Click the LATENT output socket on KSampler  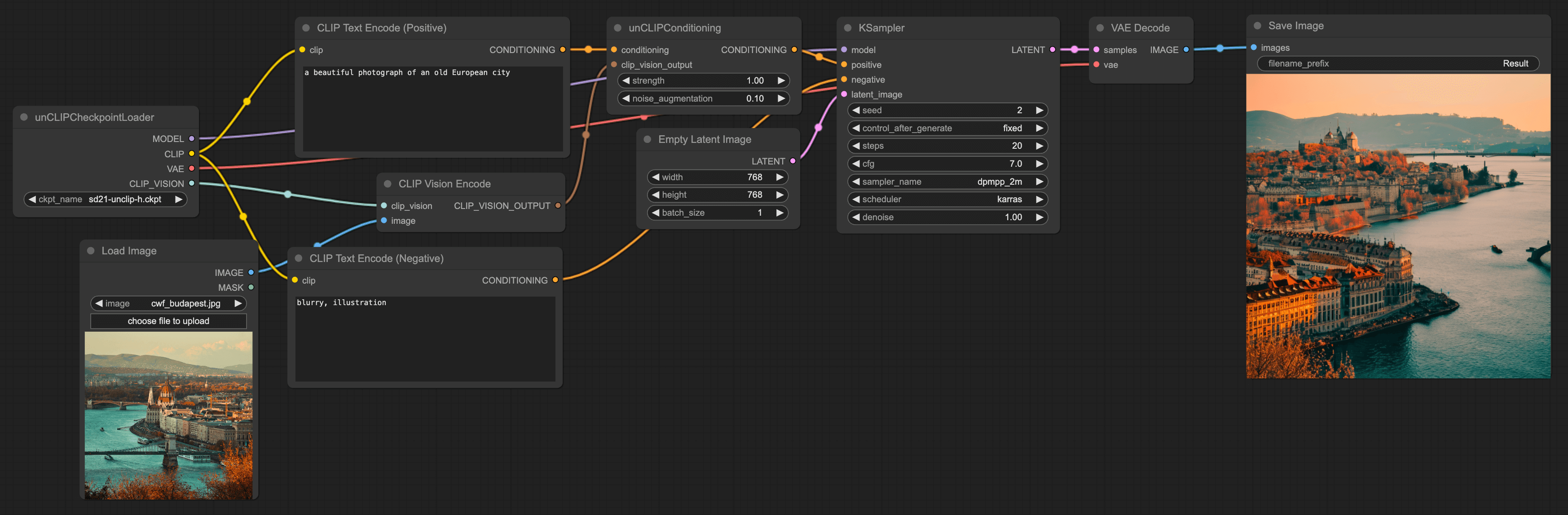coord(1053,50)
